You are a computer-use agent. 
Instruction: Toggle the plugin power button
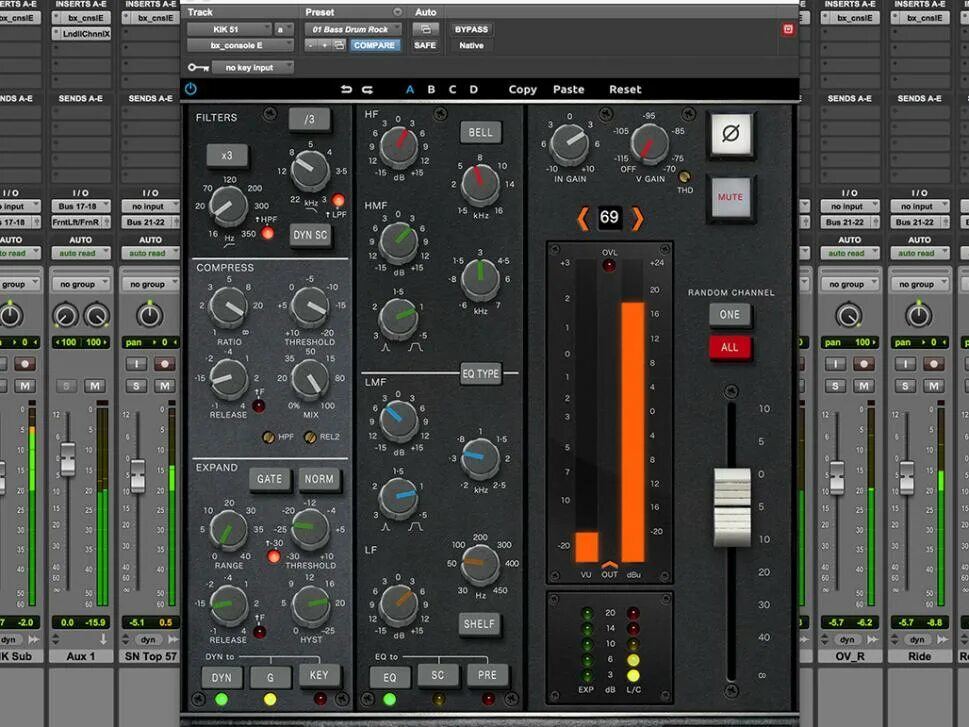pos(191,89)
